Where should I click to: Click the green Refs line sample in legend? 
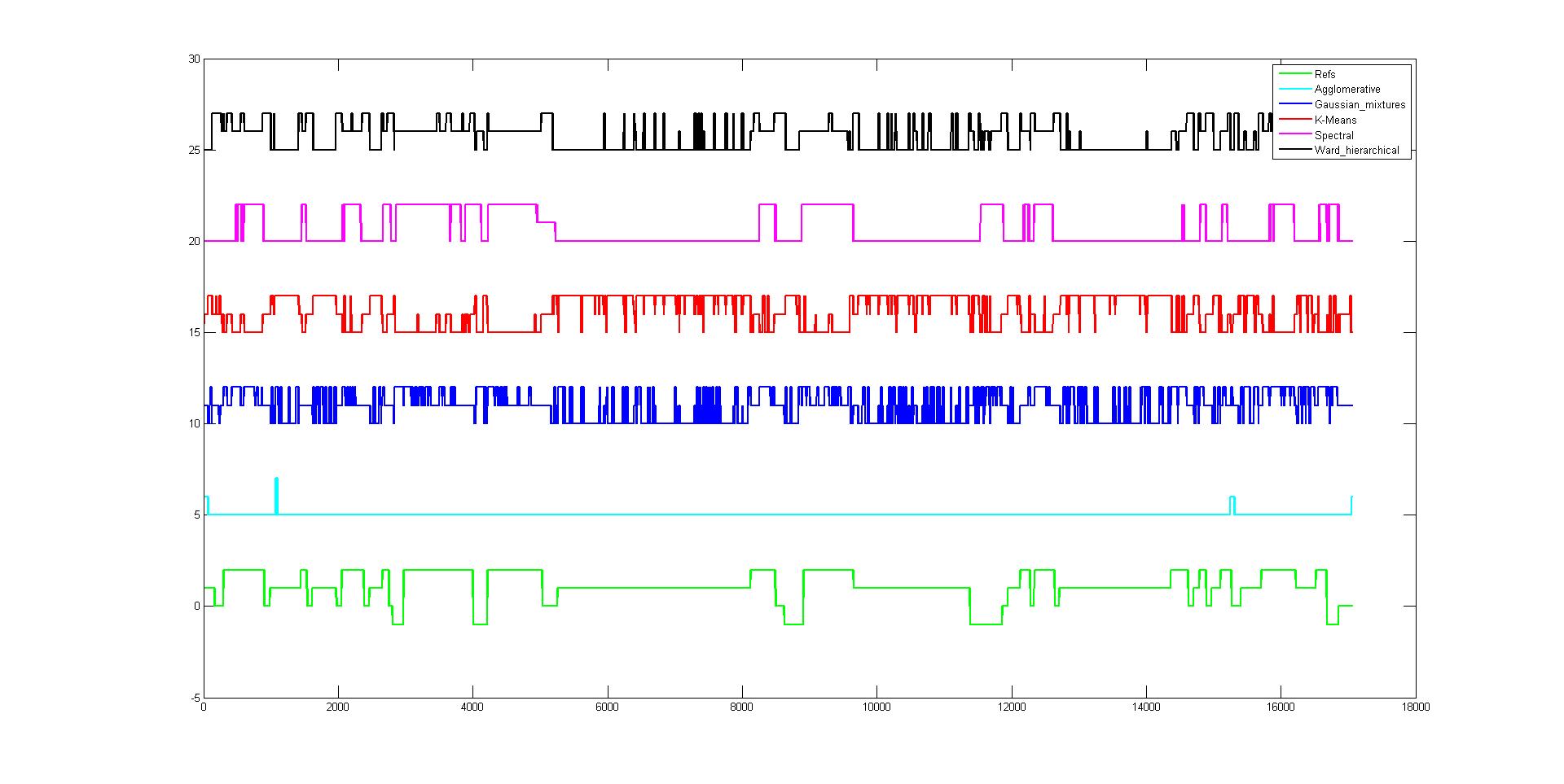[x=1294, y=74]
